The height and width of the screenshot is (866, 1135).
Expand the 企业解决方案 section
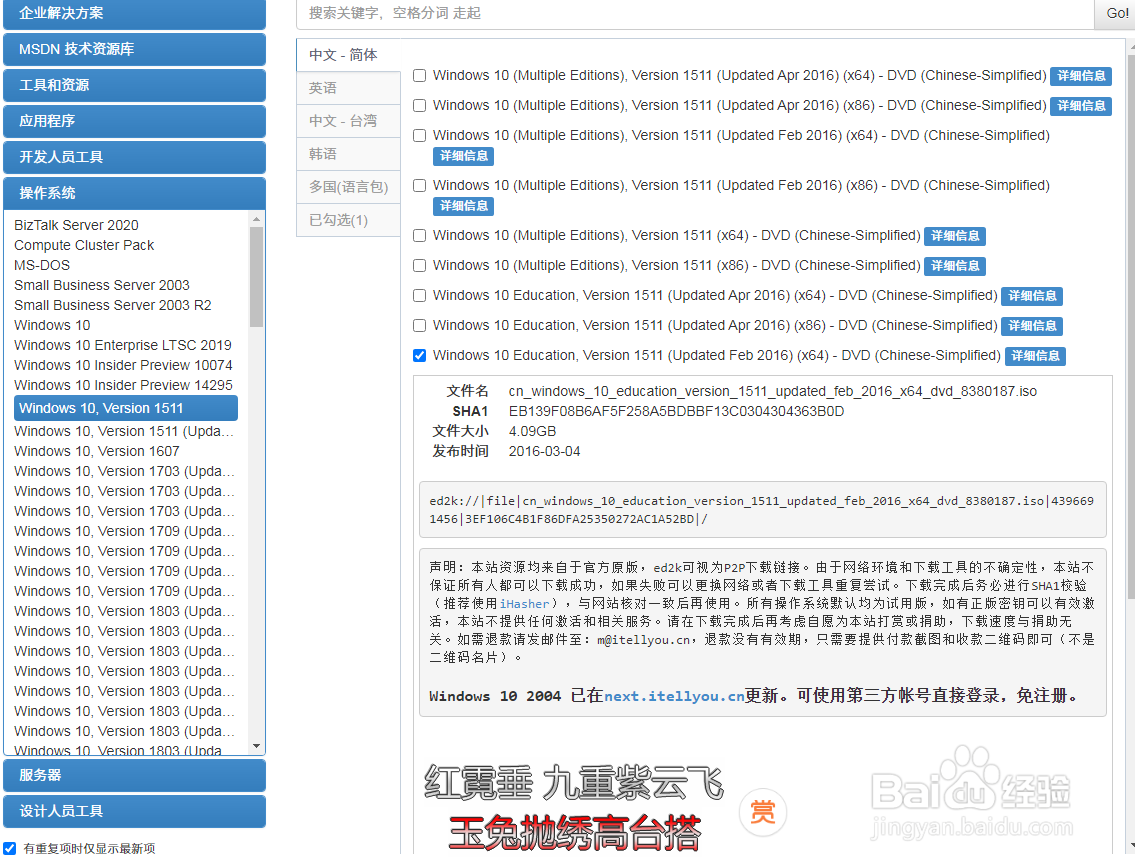click(x=135, y=14)
